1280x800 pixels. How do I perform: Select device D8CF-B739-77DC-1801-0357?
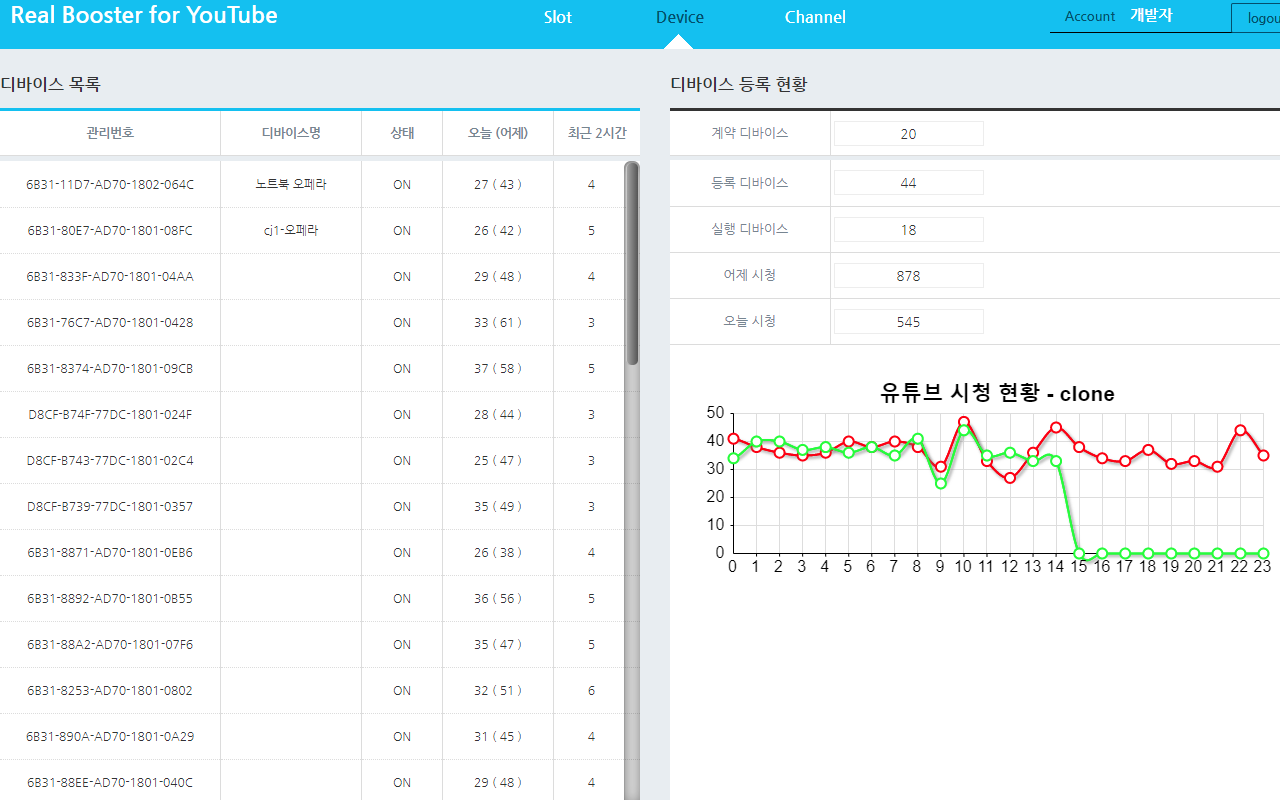pos(110,507)
